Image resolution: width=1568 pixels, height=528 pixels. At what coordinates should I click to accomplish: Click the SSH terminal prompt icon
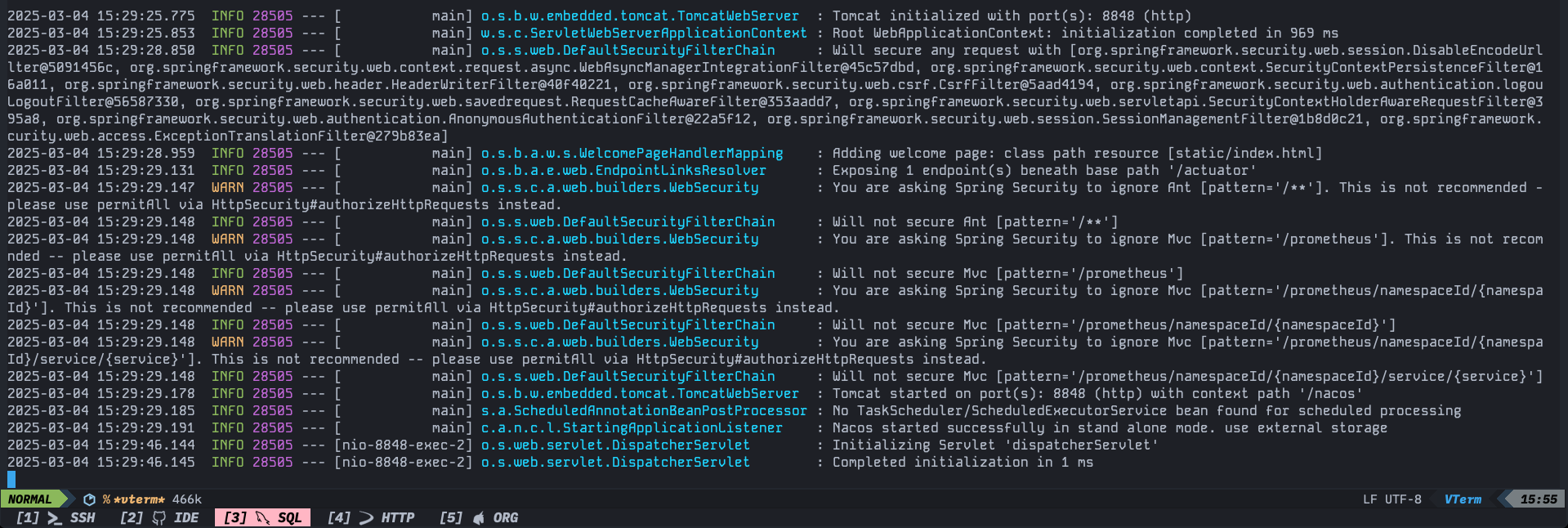coord(54,518)
